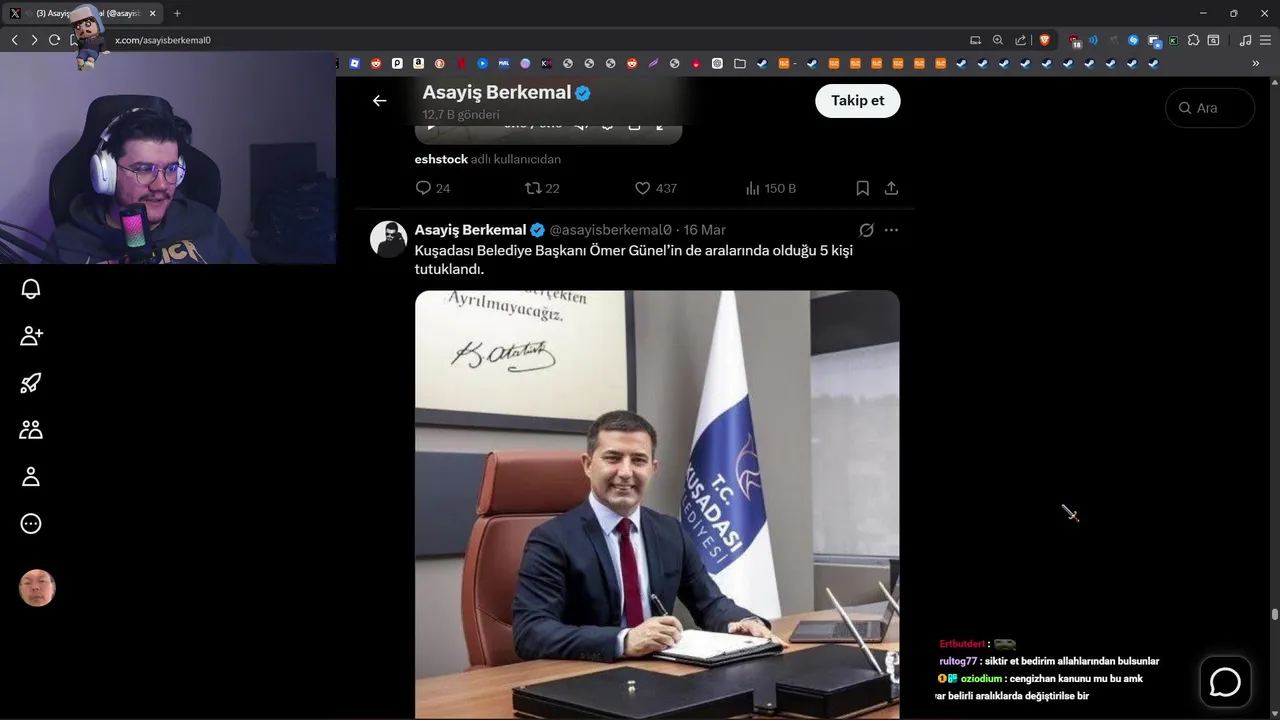
Task: View analytics showing 150 B views
Action: pyautogui.click(x=770, y=188)
